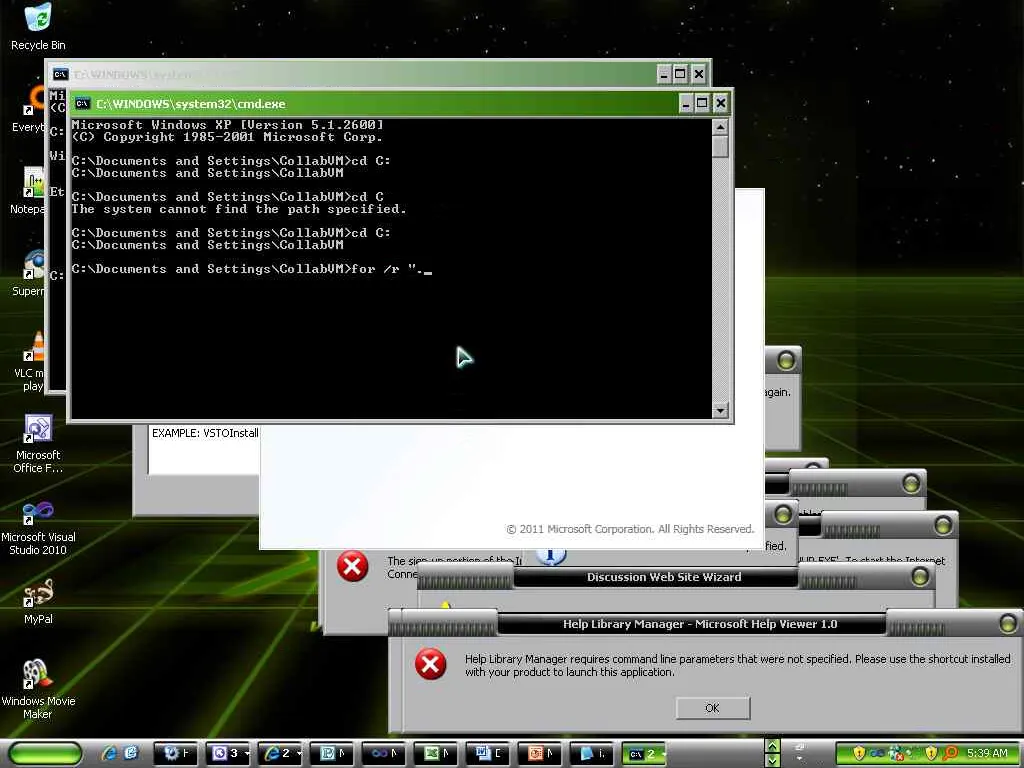Maximize the front cmd.exe window
Viewport: 1024px width, 768px height.
(703, 103)
